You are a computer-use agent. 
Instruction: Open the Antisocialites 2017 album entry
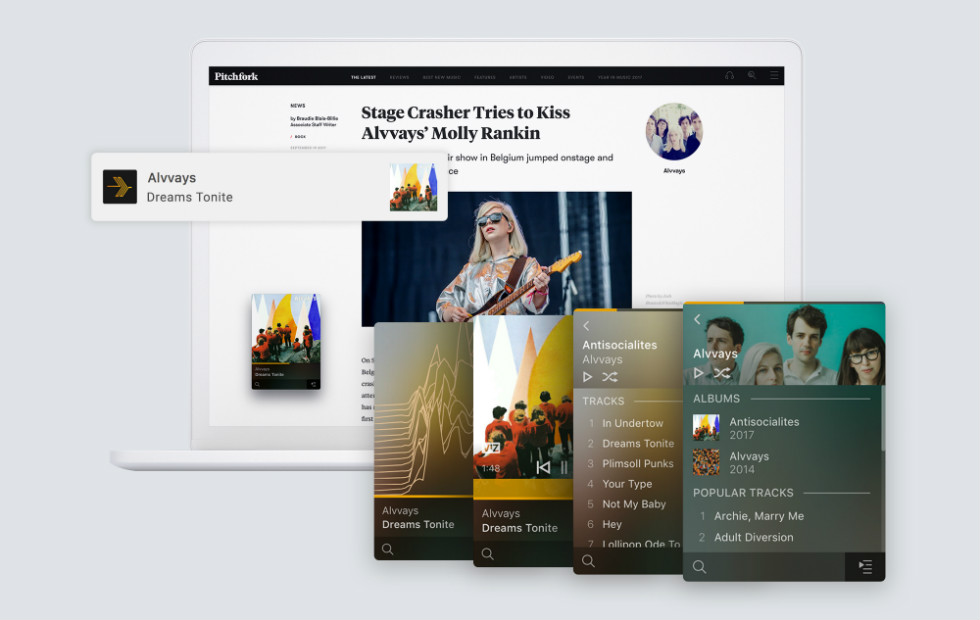tap(763, 428)
